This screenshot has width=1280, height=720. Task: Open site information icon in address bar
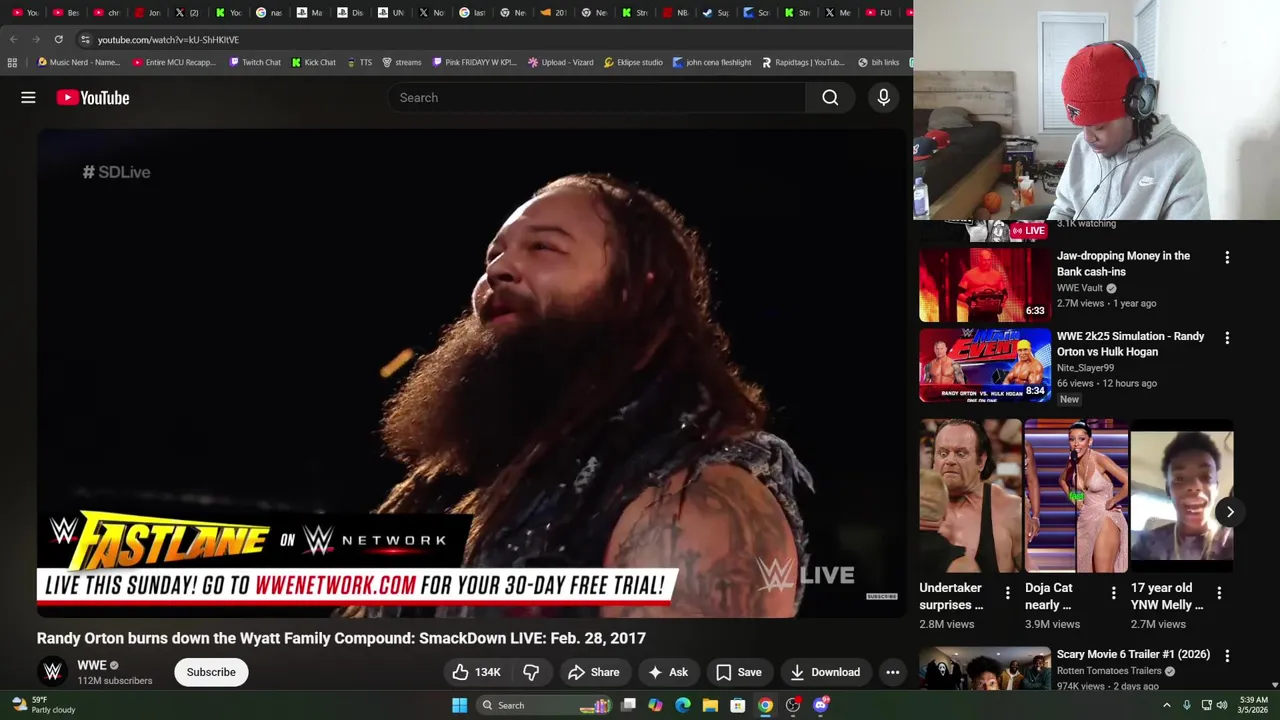click(x=85, y=39)
